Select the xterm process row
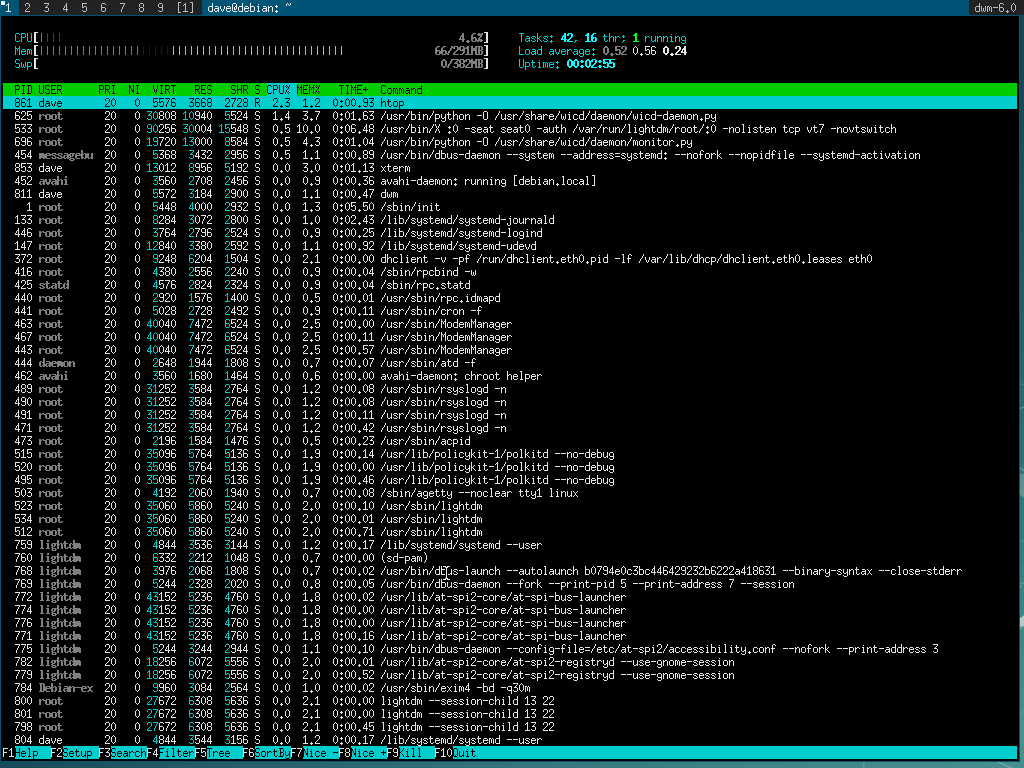 400,168
